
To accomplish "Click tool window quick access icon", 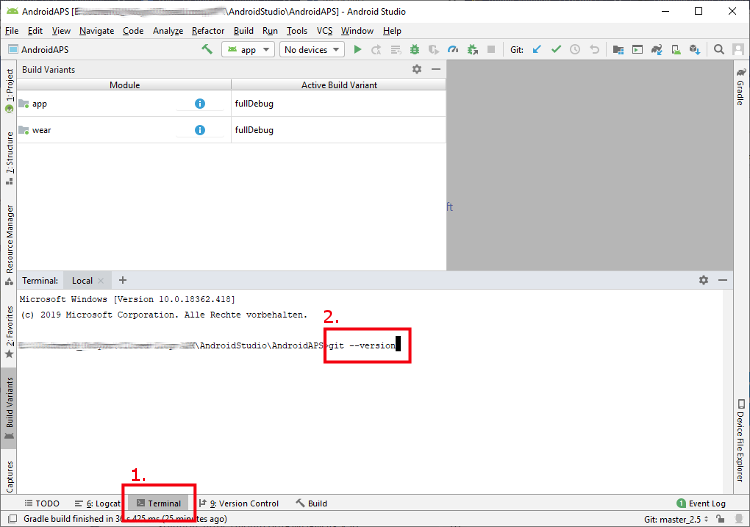I will click(x=12, y=519).
